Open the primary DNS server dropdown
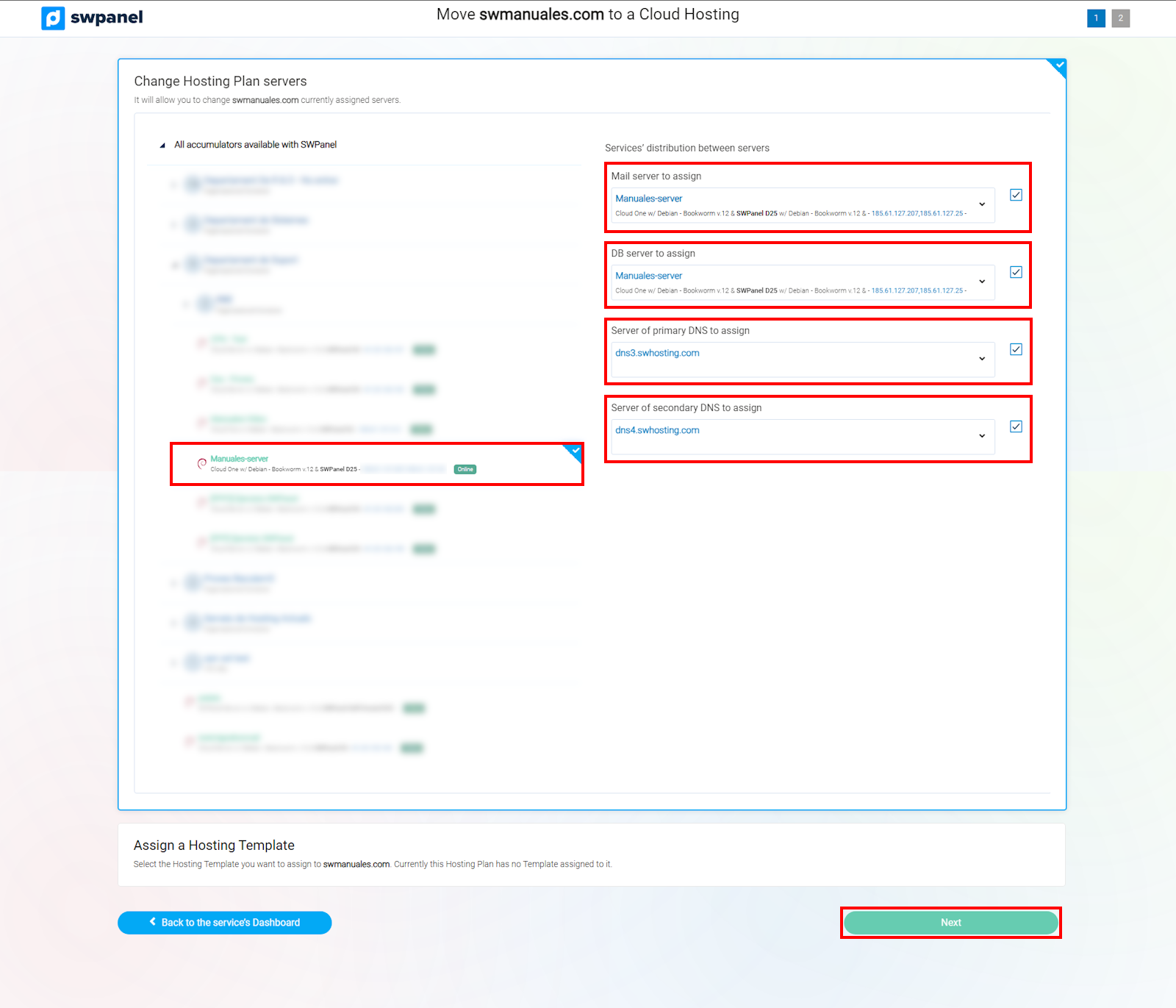The image size is (1176, 1008). (x=803, y=360)
